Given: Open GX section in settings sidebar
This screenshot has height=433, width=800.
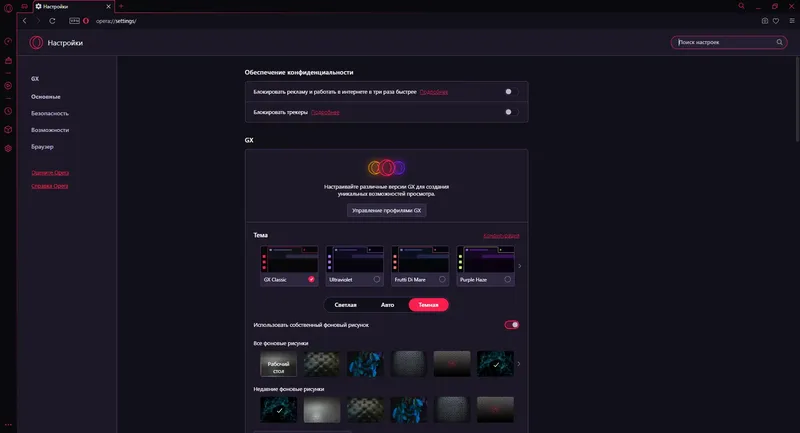Looking at the screenshot, I should tap(35, 79).
